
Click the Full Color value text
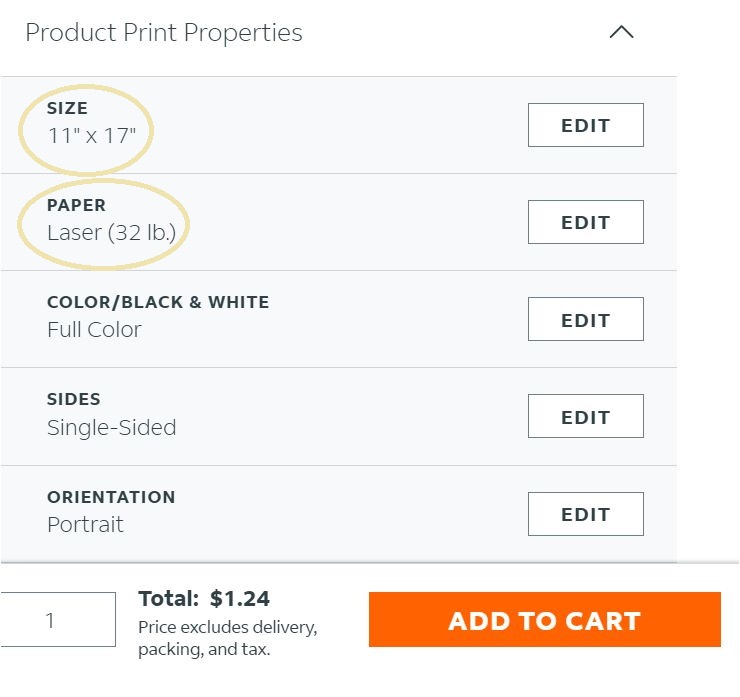pyautogui.click(x=94, y=330)
